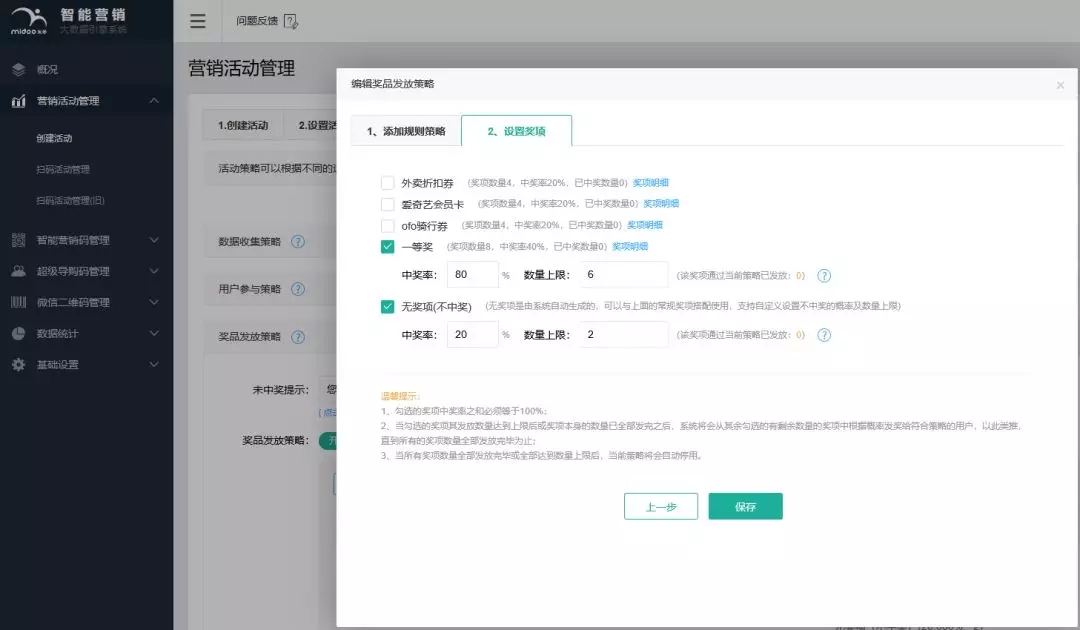Click the 上一步 previous step button
This screenshot has height=630, width=1080.
(661, 507)
